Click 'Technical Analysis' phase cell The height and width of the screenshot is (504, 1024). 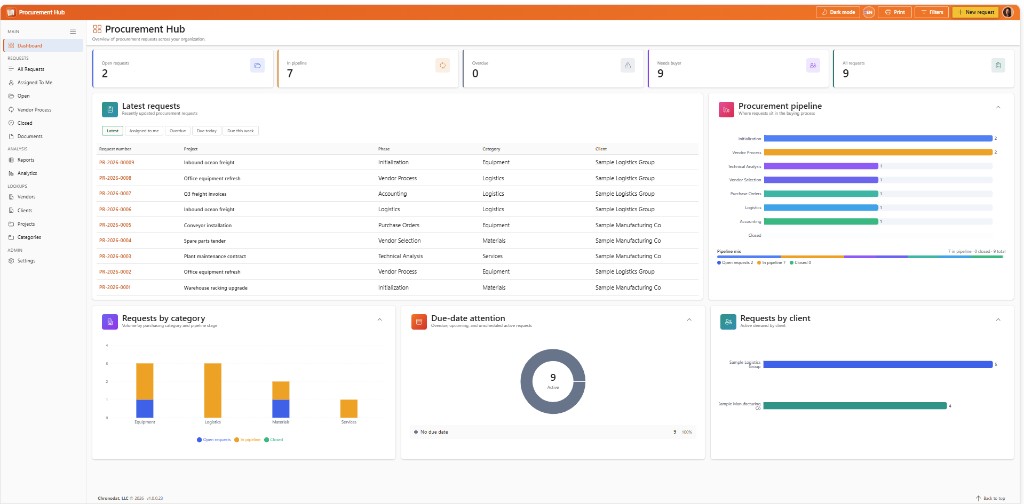point(400,257)
